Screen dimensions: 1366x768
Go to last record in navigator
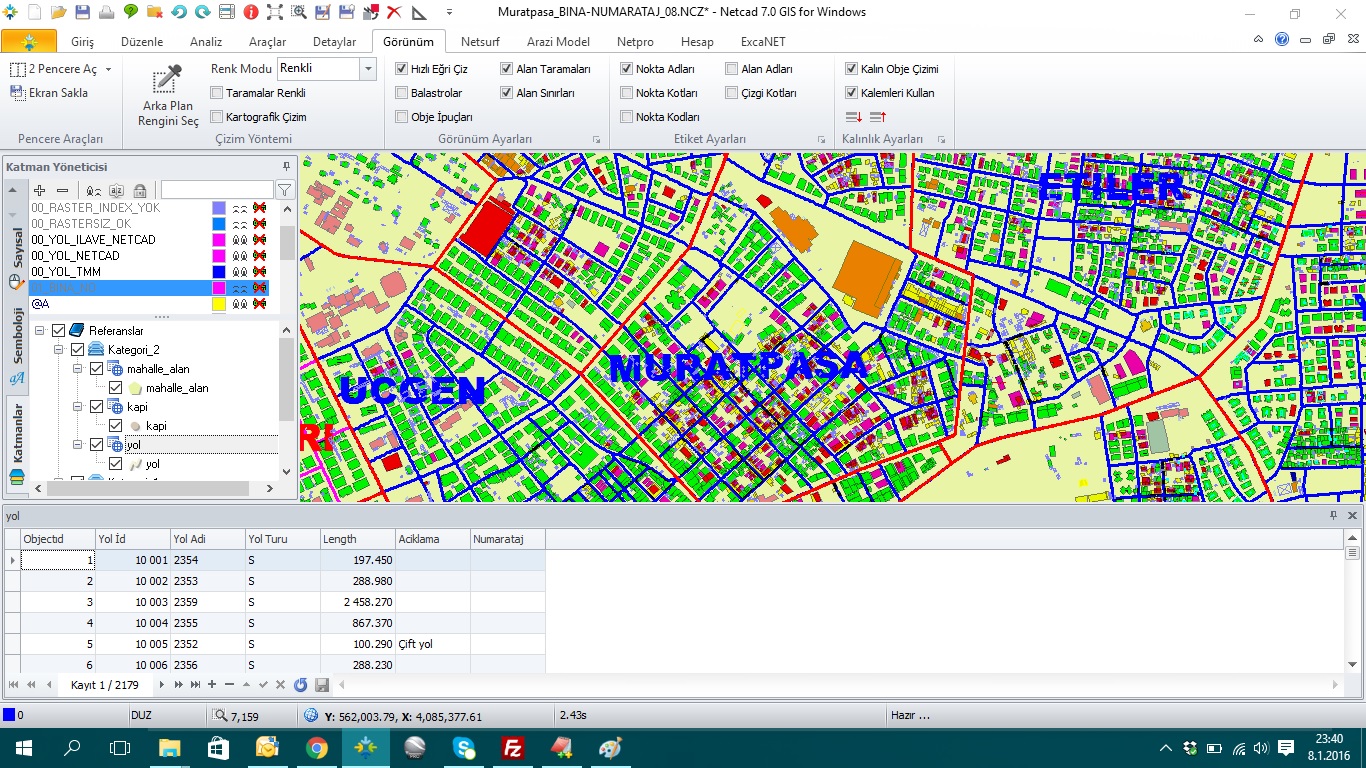[x=195, y=685]
